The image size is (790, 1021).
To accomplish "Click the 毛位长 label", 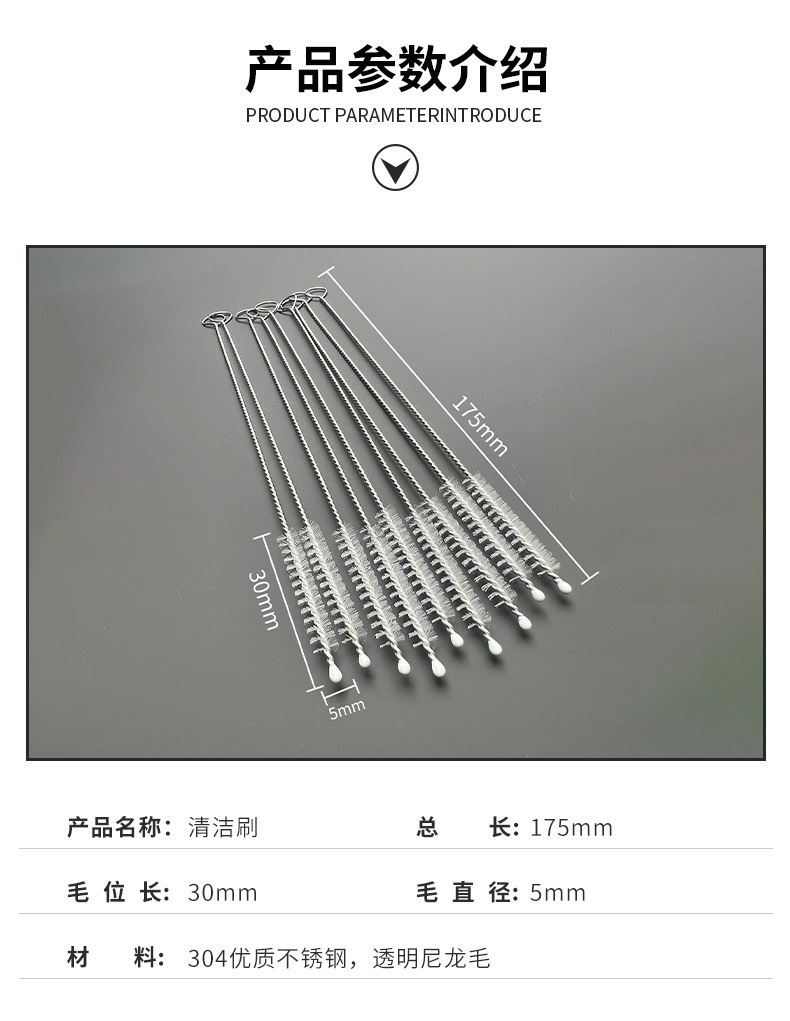I will 119,892.
